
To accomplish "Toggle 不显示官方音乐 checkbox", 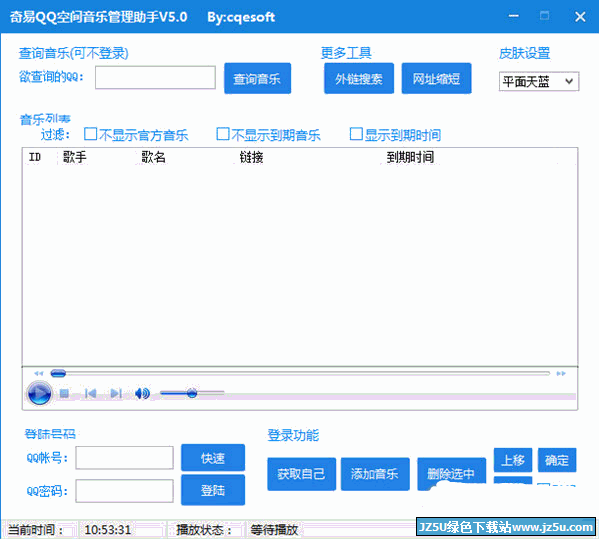I will click(91, 134).
